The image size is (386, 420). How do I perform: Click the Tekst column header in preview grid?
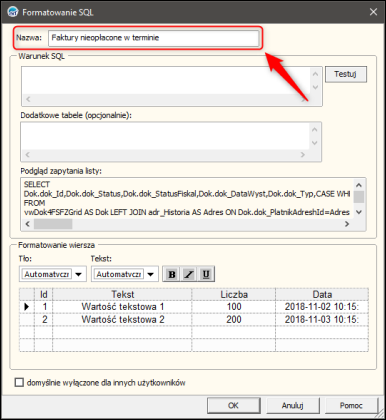tap(122, 294)
